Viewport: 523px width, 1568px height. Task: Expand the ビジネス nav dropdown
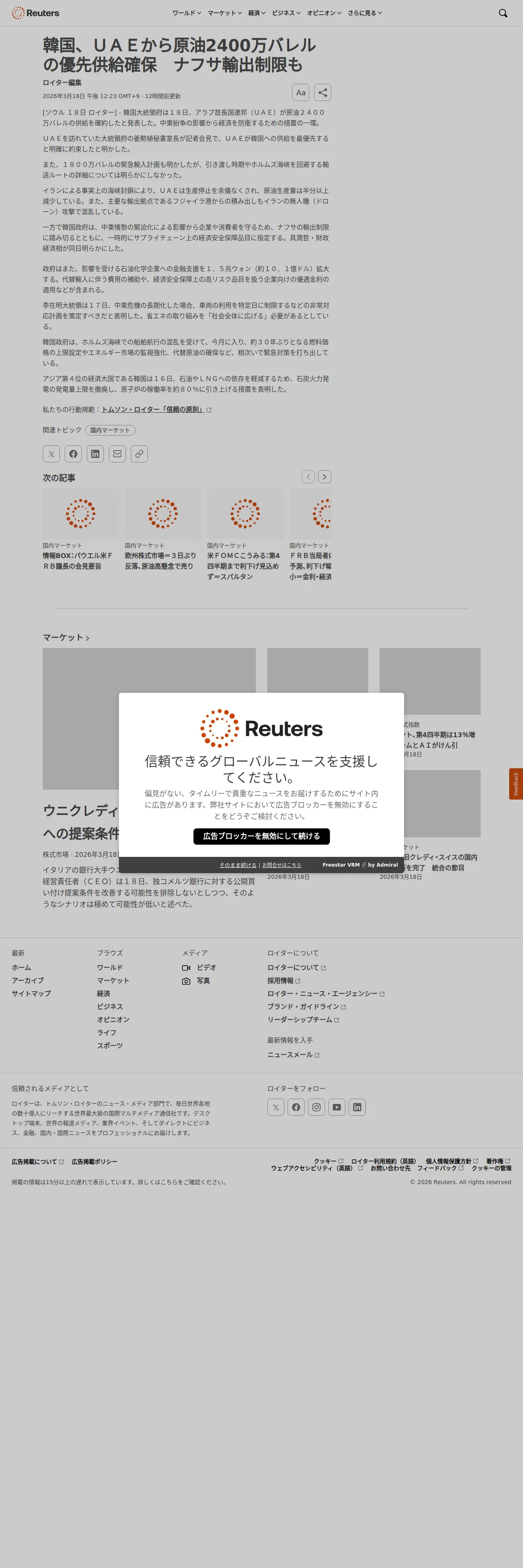[286, 13]
